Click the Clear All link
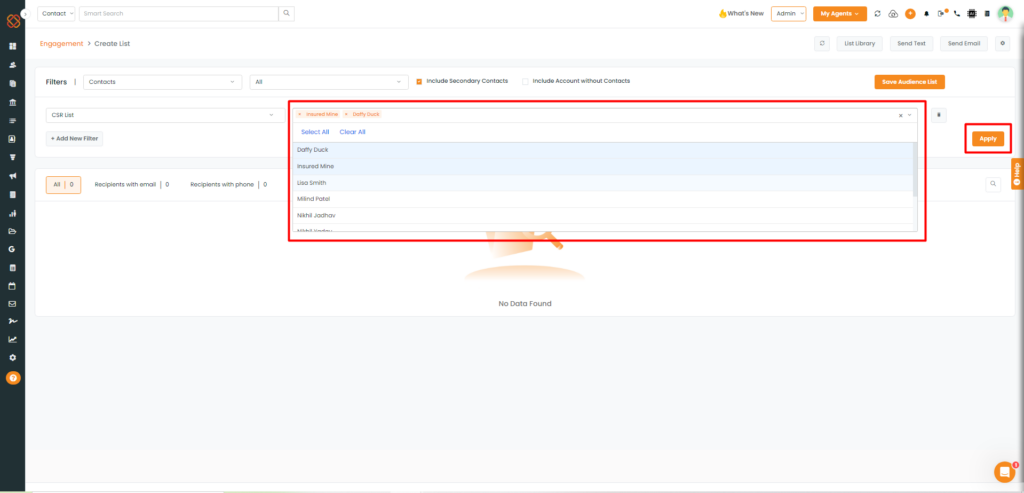The height and width of the screenshot is (493, 1024). (x=353, y=132)
